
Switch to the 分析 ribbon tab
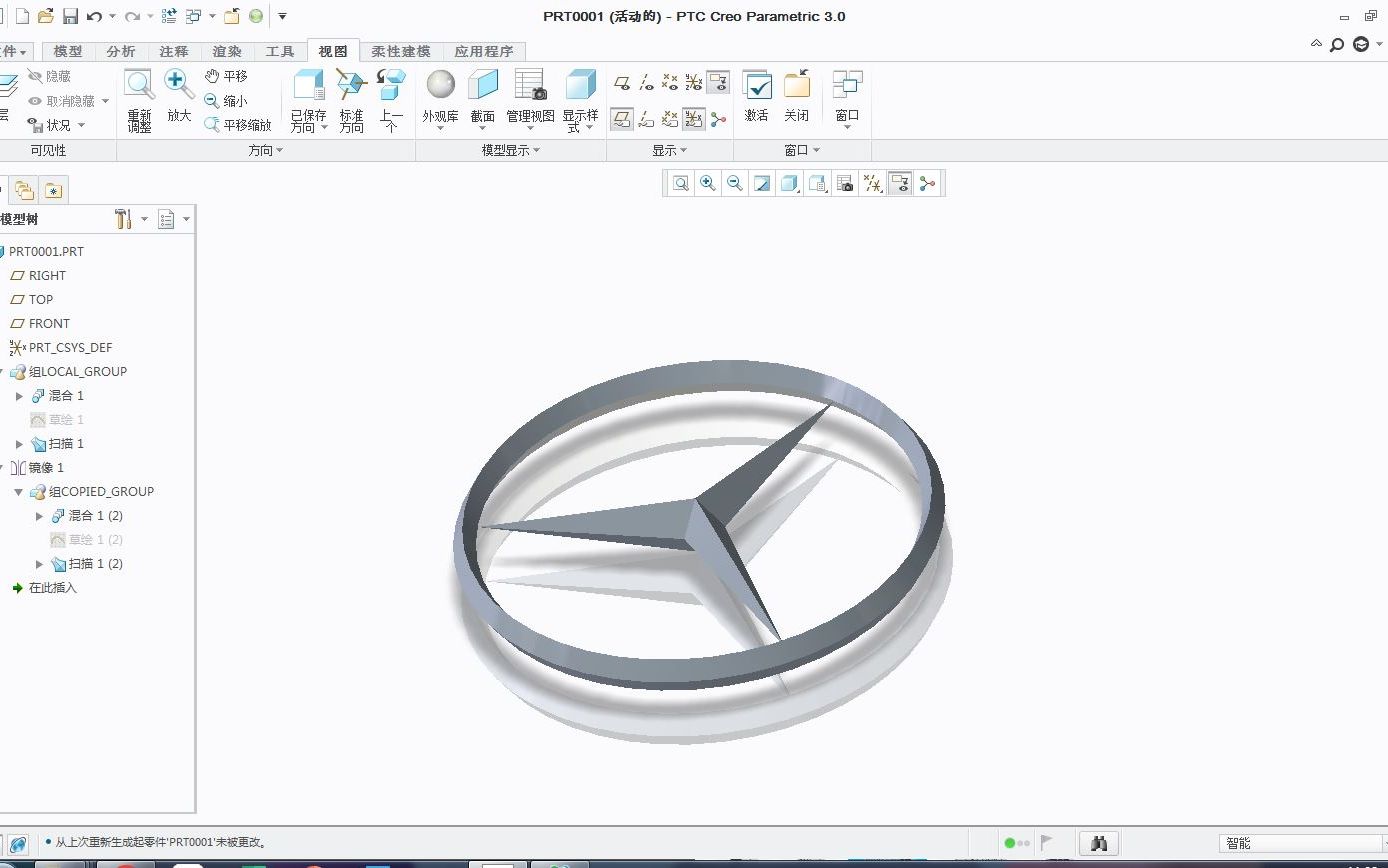[x=121, y=51]
